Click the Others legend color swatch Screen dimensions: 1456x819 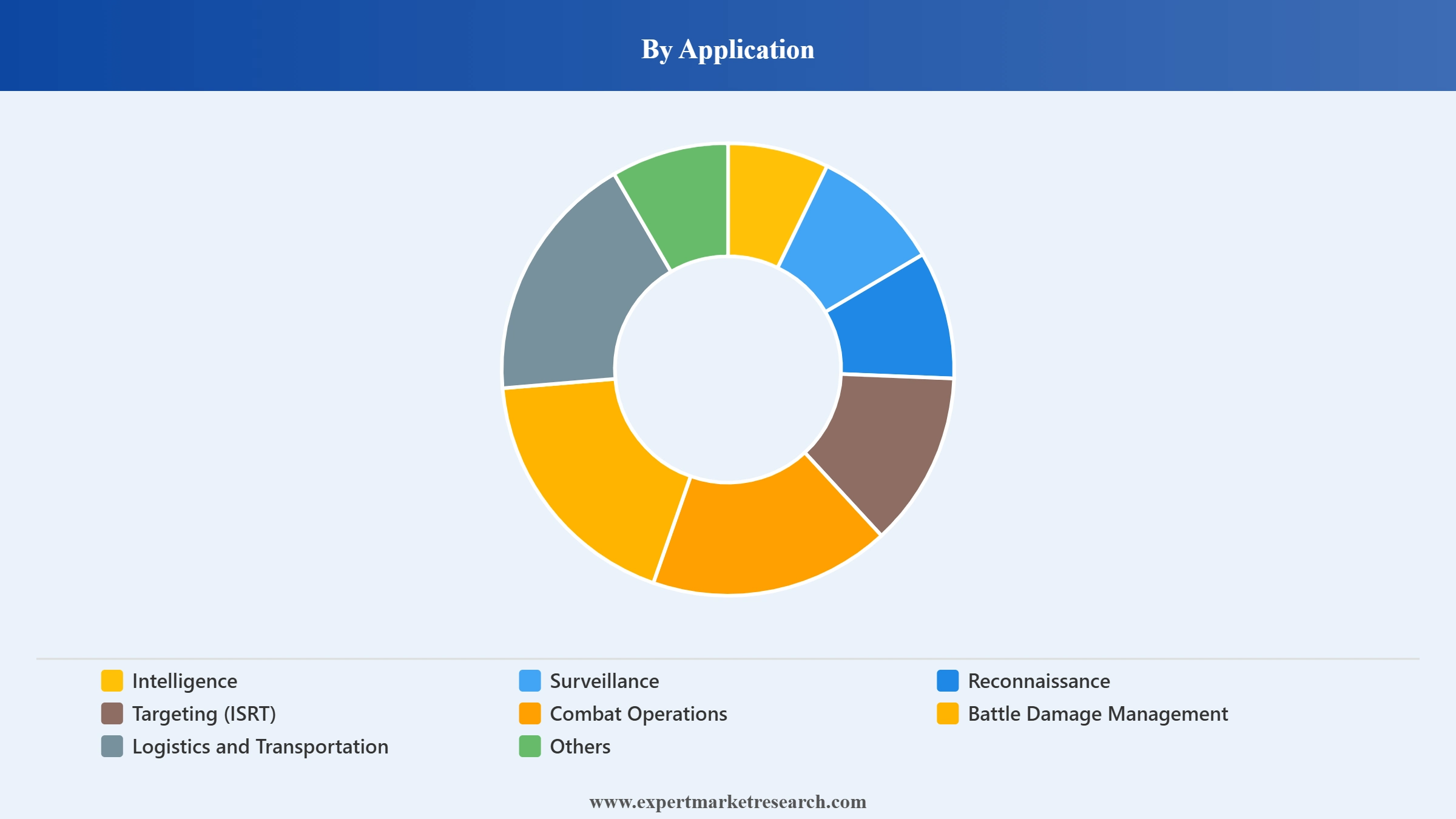pos(530,746)
